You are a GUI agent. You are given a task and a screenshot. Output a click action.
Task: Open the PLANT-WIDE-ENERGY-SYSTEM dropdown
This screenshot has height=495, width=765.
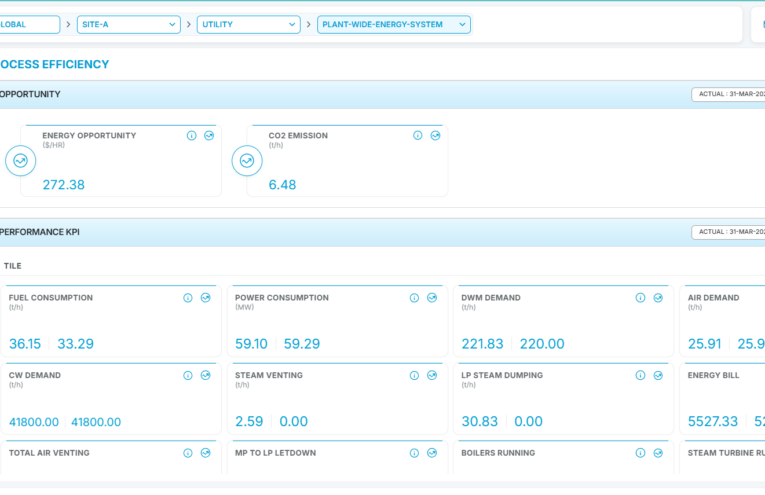point(394,24)
